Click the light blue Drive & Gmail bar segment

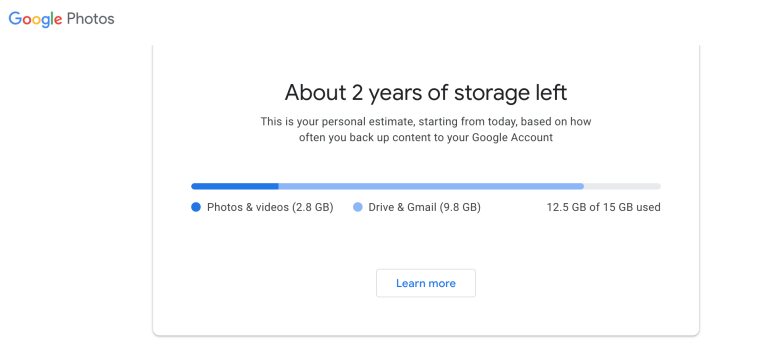coord(431,186)
